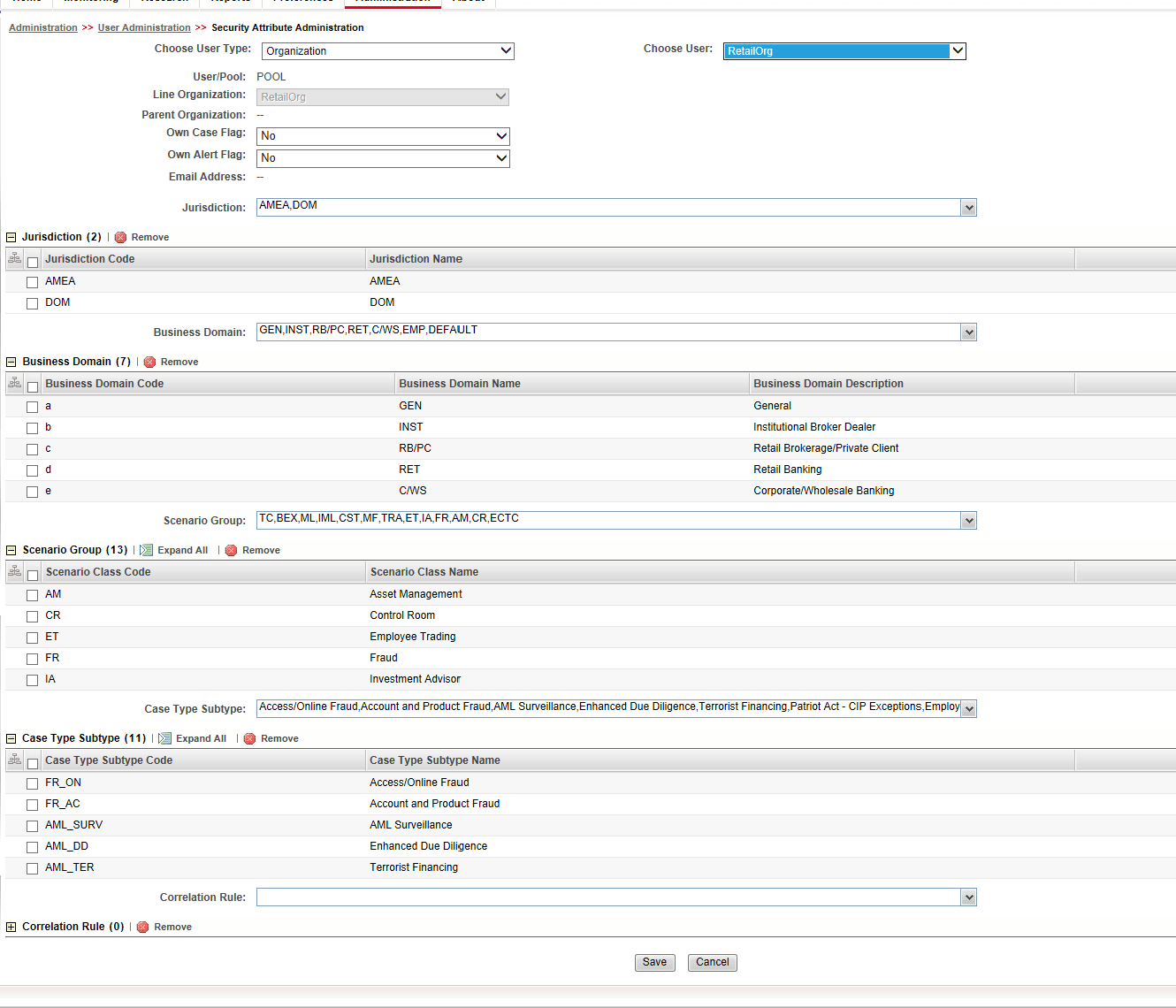Check the RB/PC business domain row checkbox
The height and width of the screenshot is (1008, 1176).
[x=33, y=449]
